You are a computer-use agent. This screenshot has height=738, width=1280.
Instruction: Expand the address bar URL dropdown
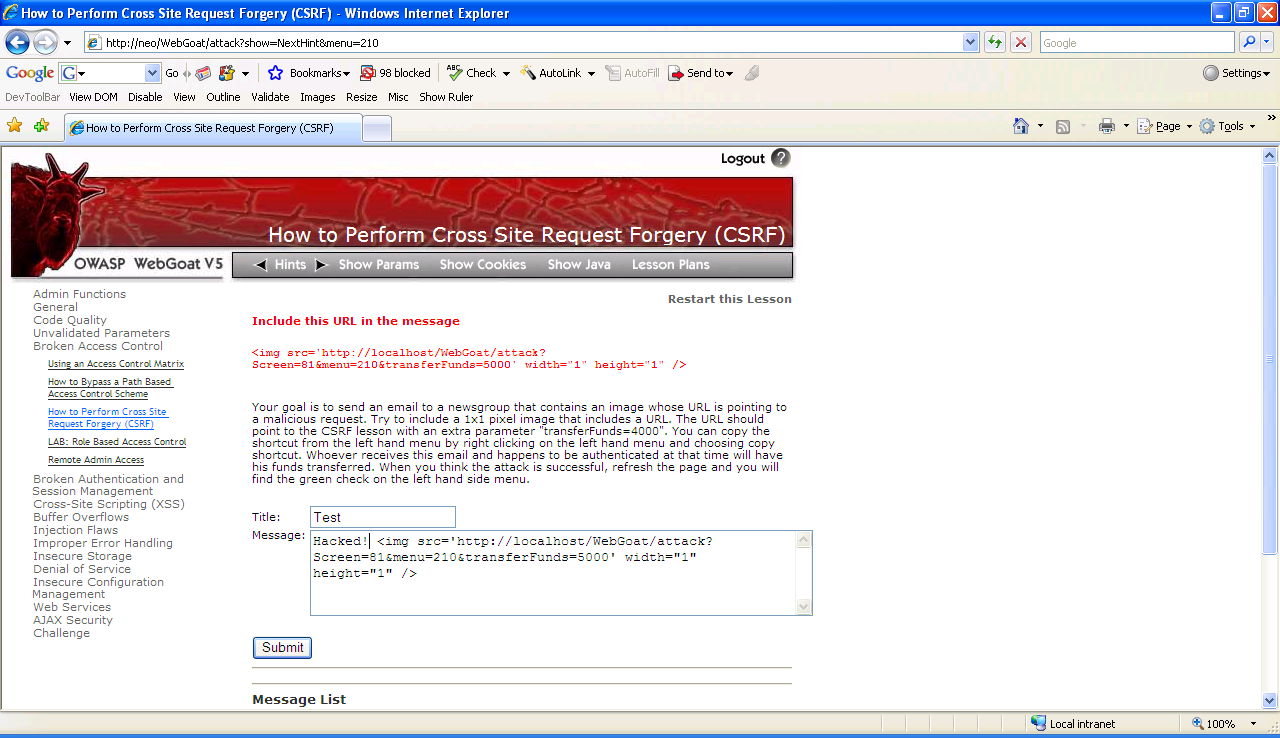pyautogui.click(x=970, y=42)
